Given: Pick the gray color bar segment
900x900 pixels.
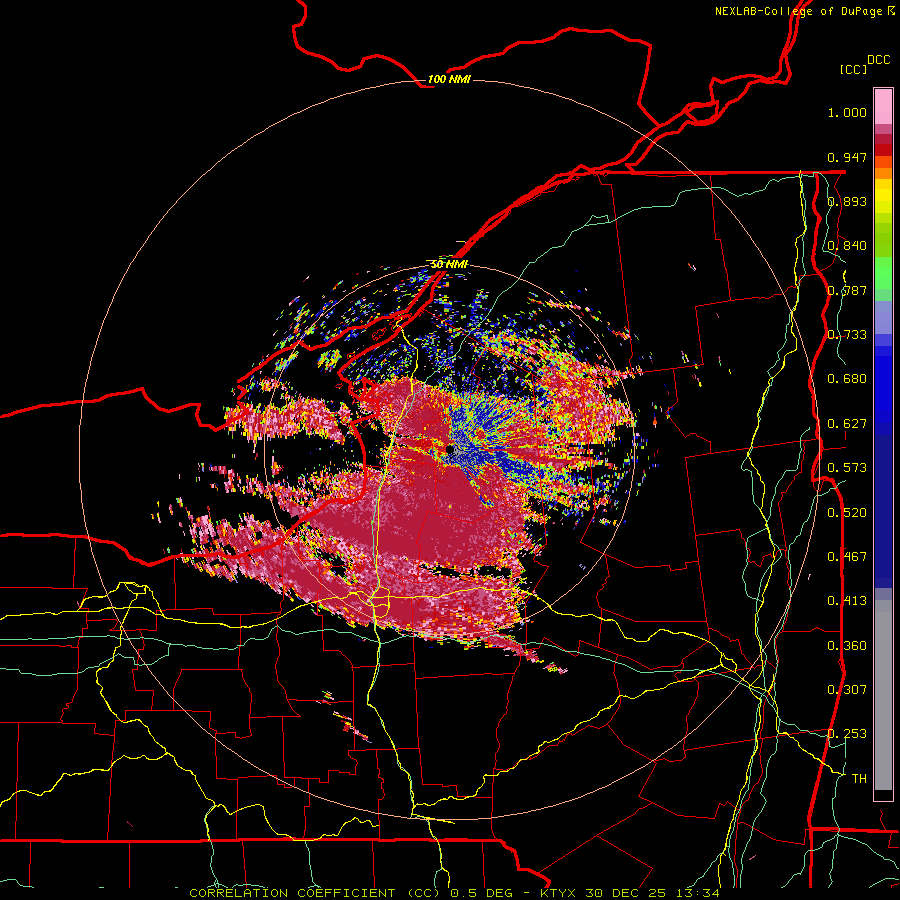Looking at the screenshot, I should point(883,695).
